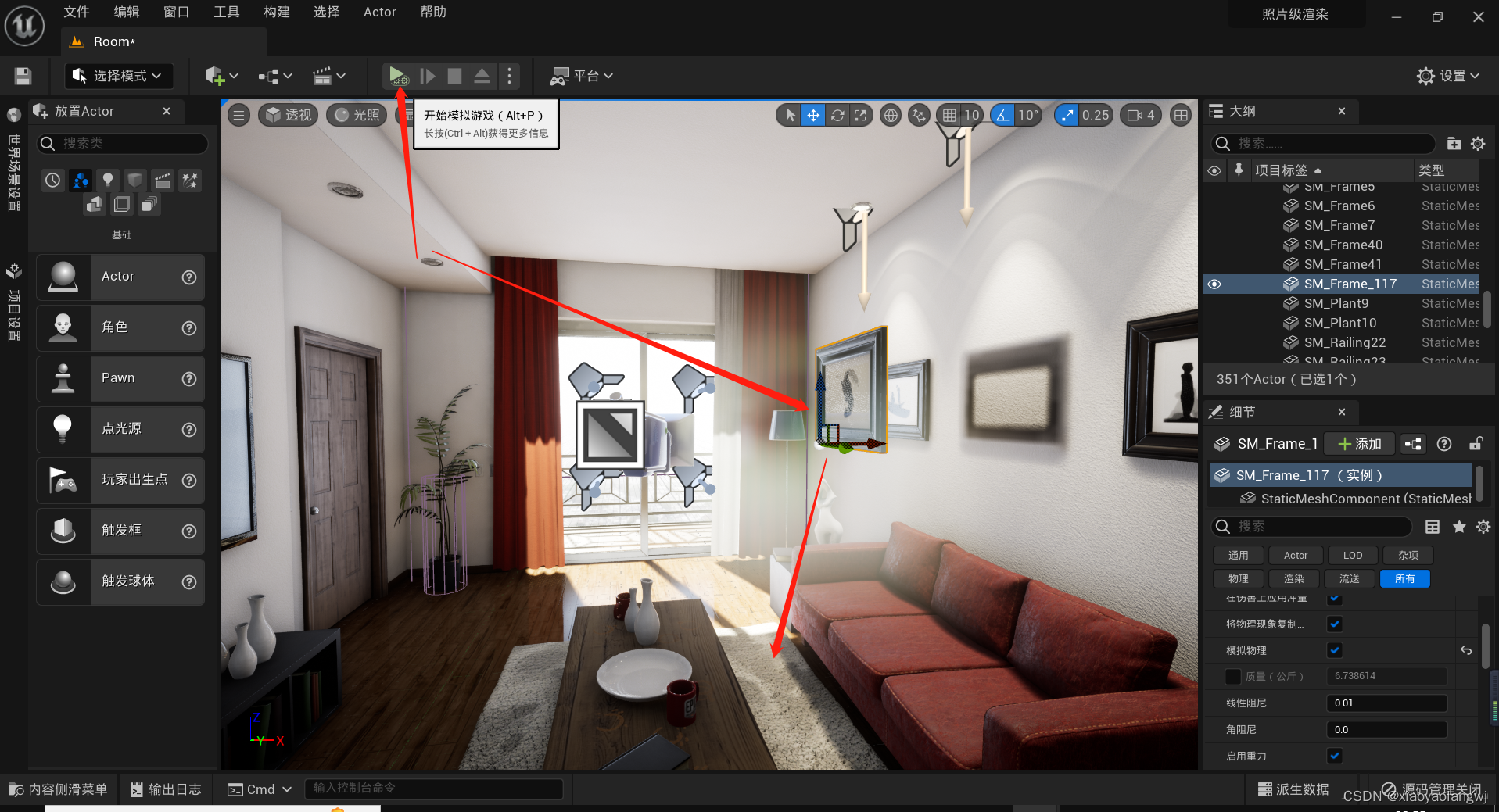
Task: Click the viewport layout maximize icon
Action: tap(1181, 116)
